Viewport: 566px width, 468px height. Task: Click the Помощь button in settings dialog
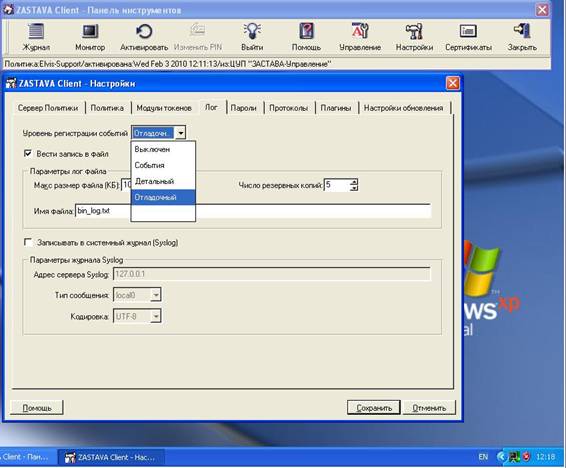[x=37, y=408]
